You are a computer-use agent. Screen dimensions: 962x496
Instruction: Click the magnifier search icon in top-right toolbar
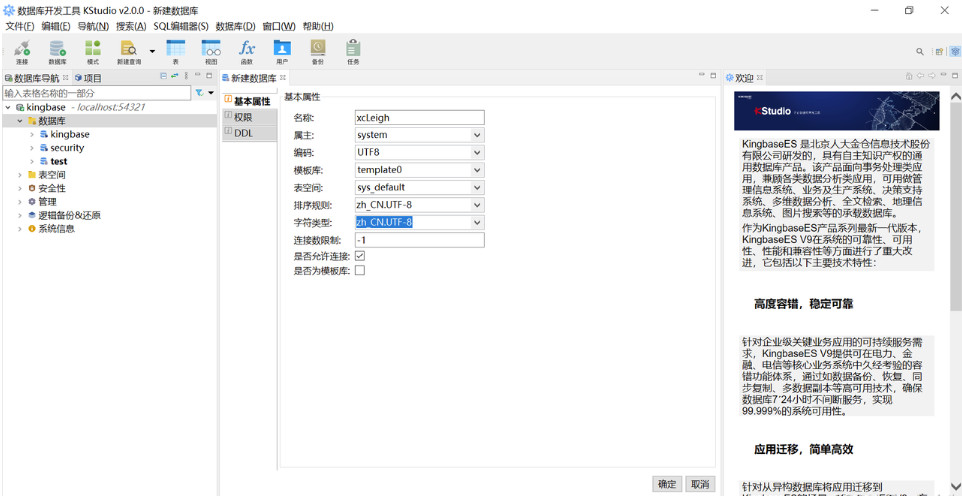pos(920,52)
